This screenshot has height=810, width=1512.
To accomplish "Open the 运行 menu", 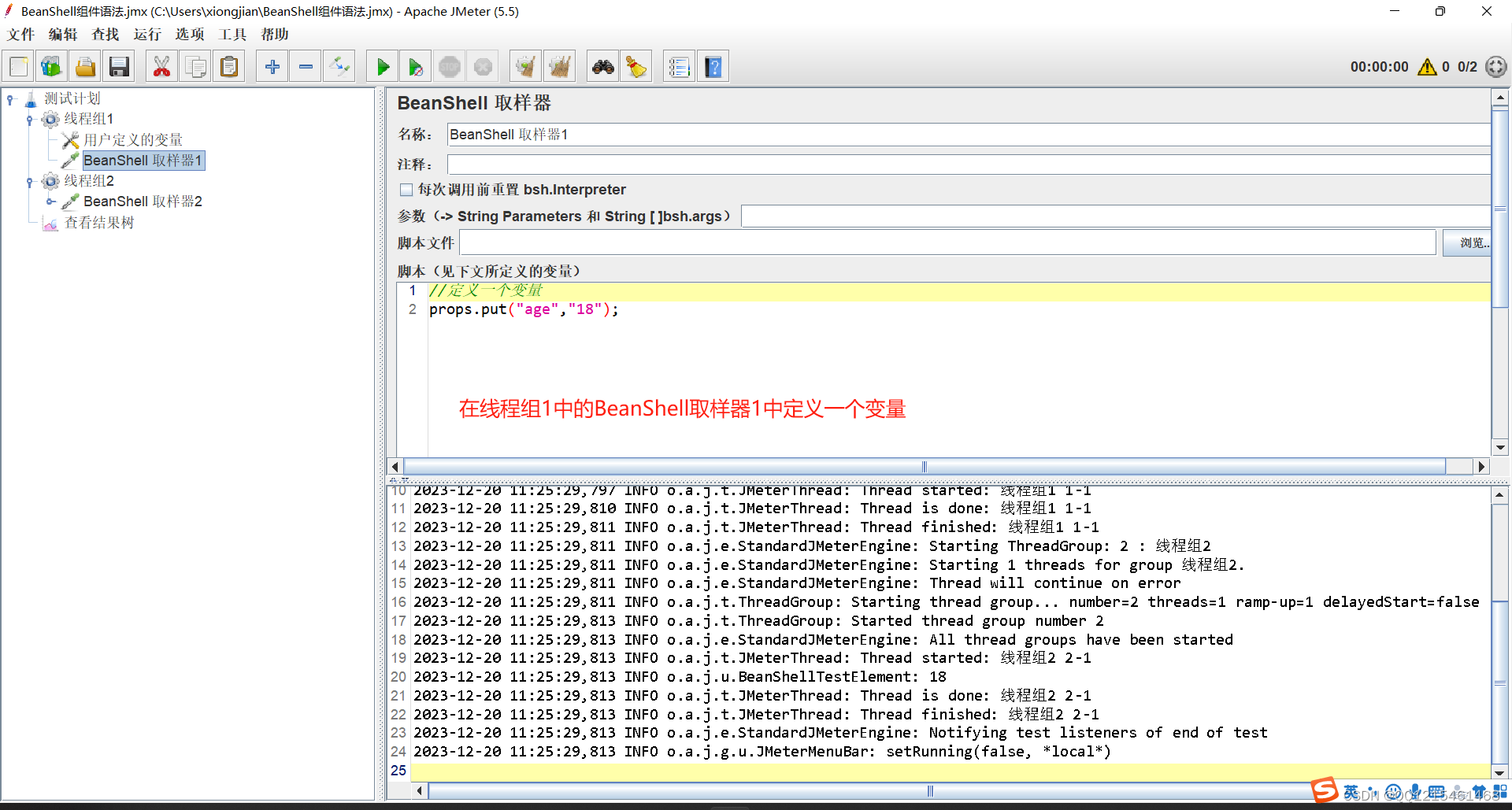I will (147, 35).
